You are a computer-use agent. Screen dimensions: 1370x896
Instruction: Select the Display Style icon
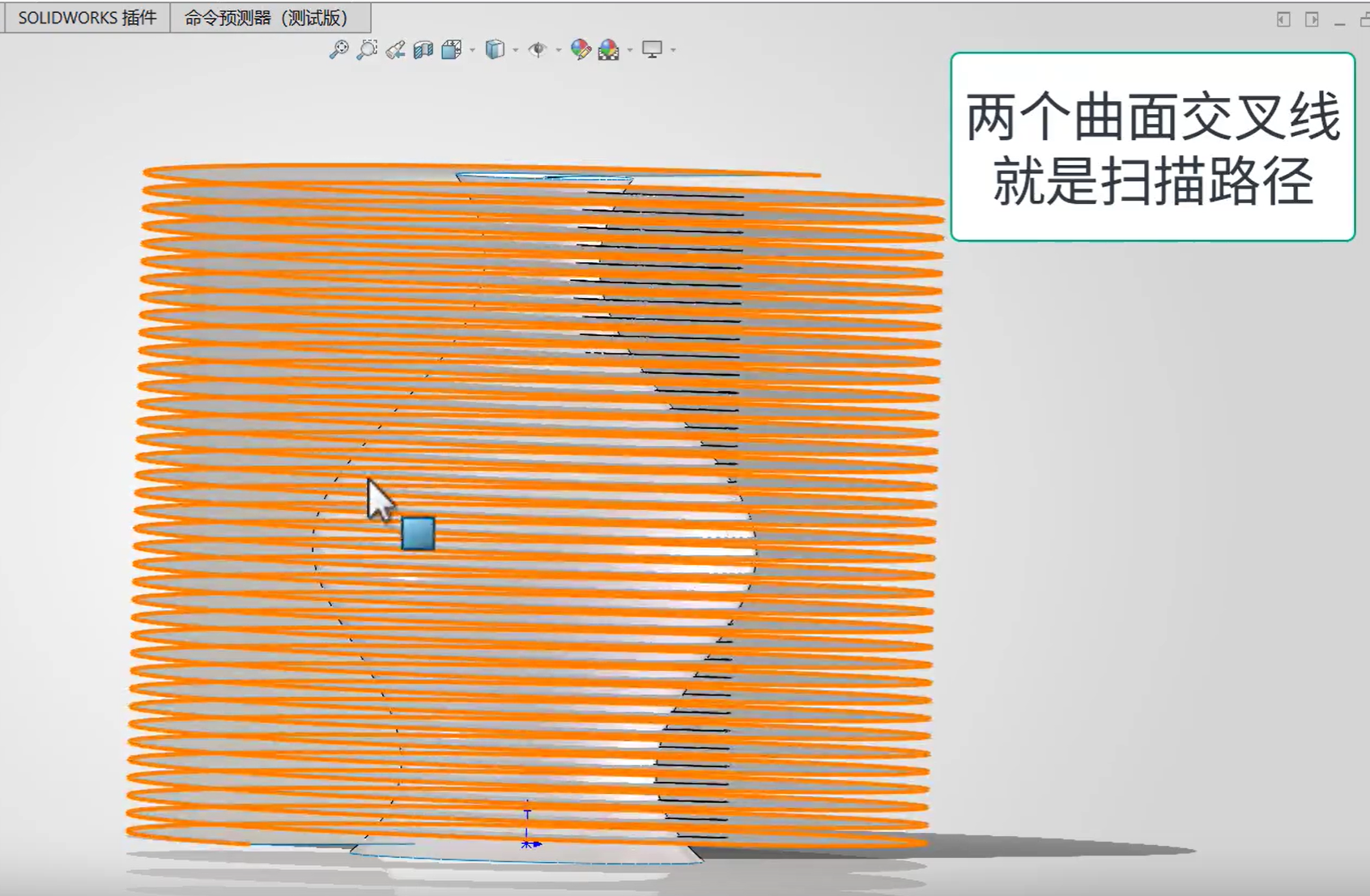pos(494,50)
